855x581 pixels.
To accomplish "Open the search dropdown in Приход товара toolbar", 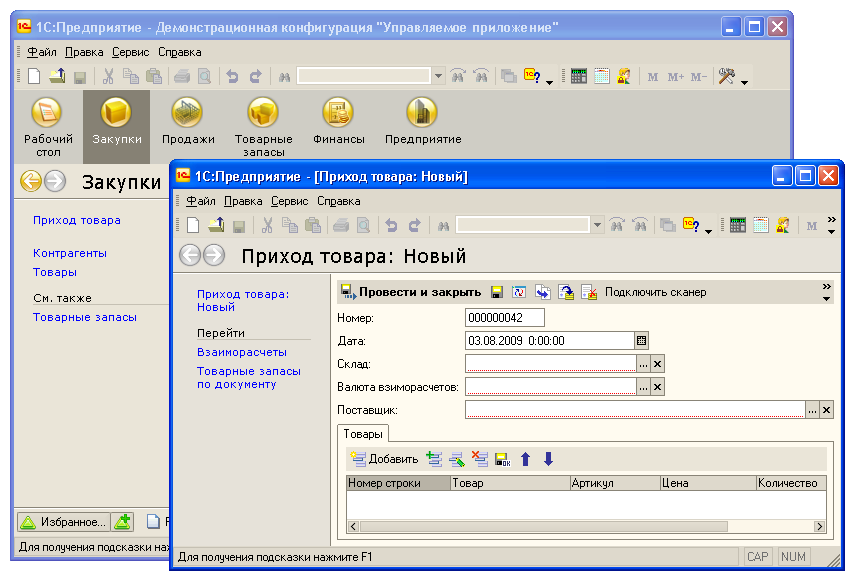I will coord(598,225).
